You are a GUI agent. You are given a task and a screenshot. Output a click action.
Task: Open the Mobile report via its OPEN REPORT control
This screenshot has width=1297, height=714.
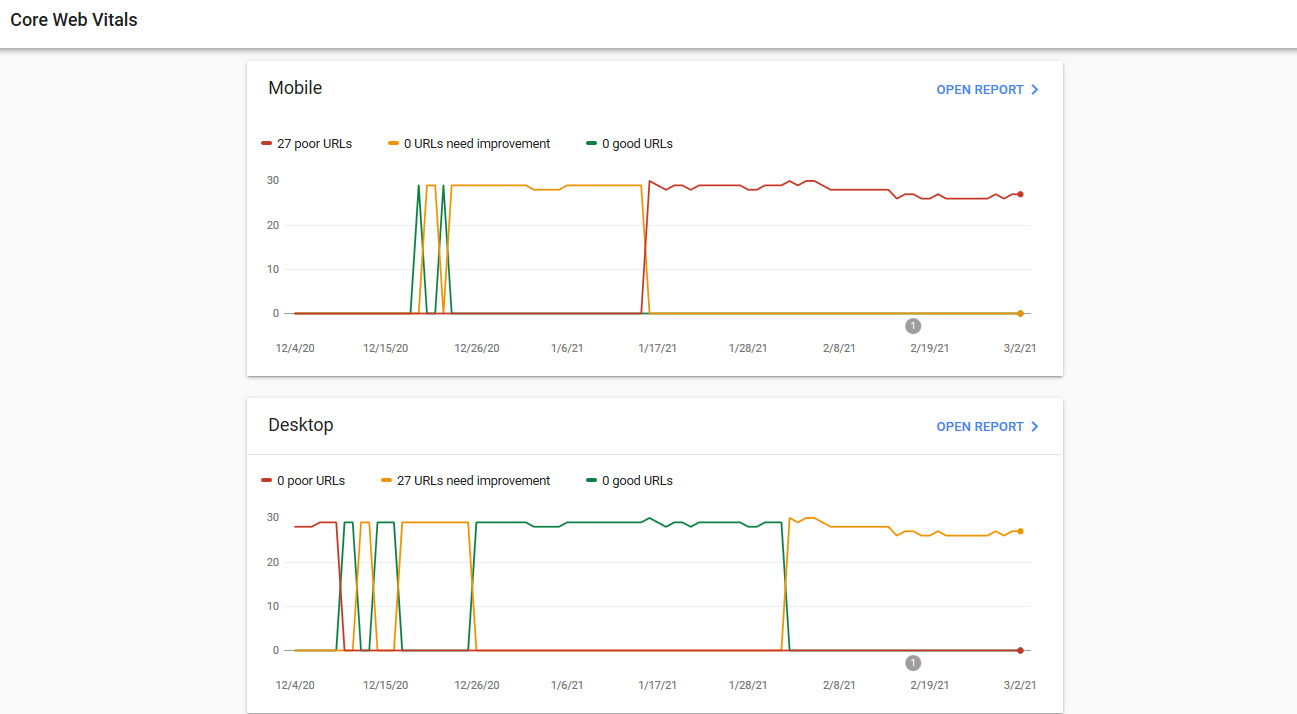pyautogui.click(x=980, y=89)
